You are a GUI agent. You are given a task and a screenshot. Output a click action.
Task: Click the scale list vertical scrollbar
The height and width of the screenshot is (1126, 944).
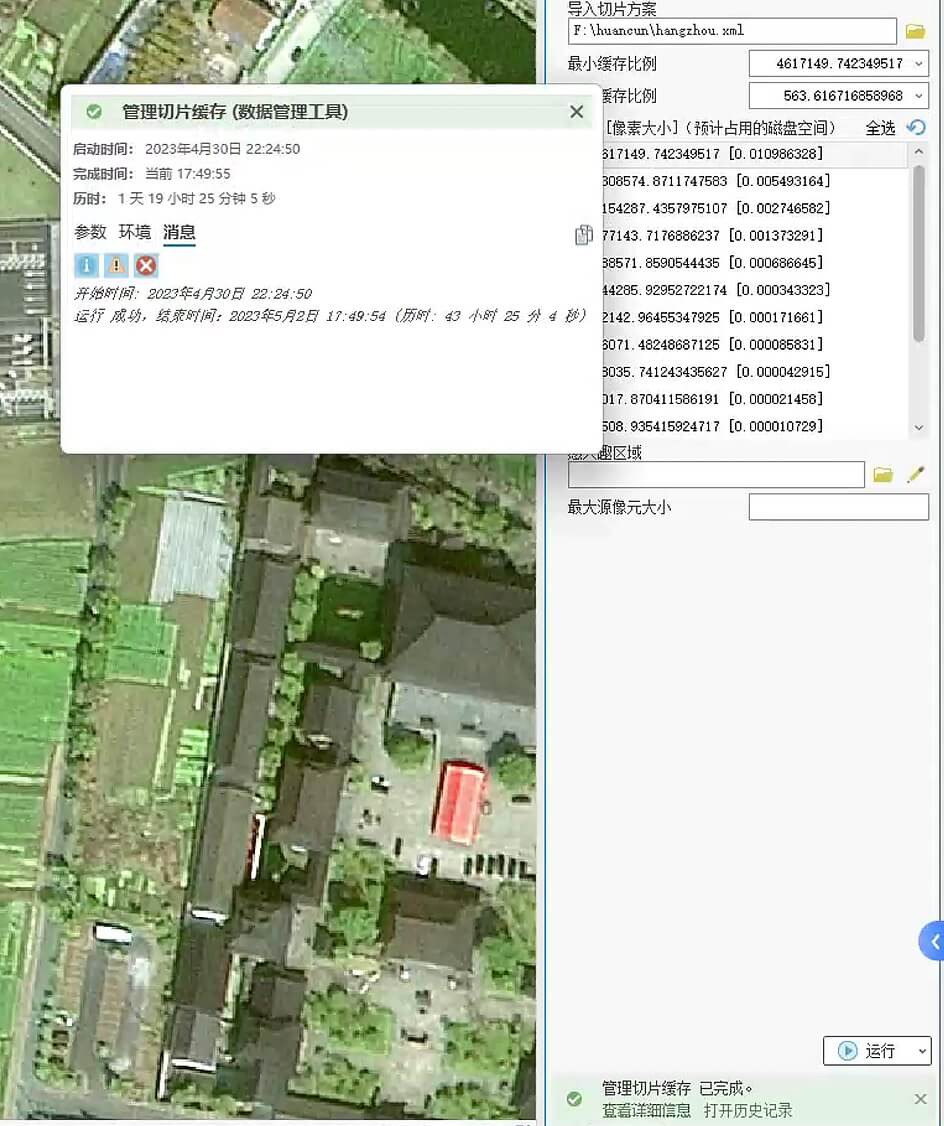pyautogui.click(x=919, y=255)
